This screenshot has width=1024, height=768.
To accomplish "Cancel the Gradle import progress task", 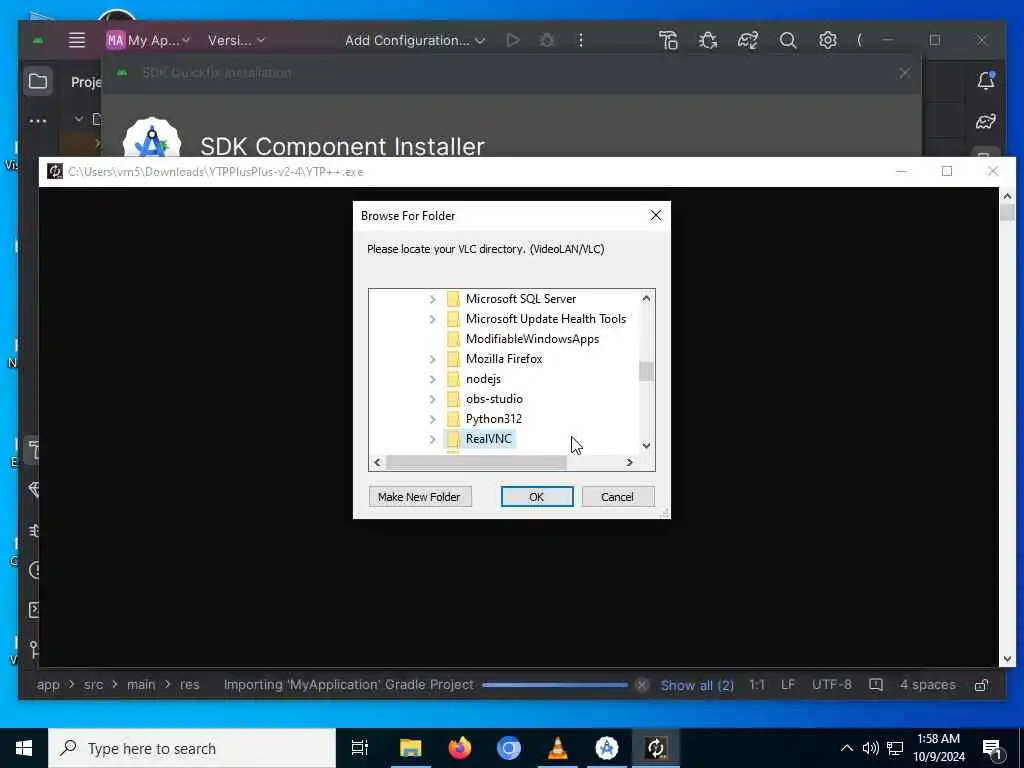I will [642, 685].
